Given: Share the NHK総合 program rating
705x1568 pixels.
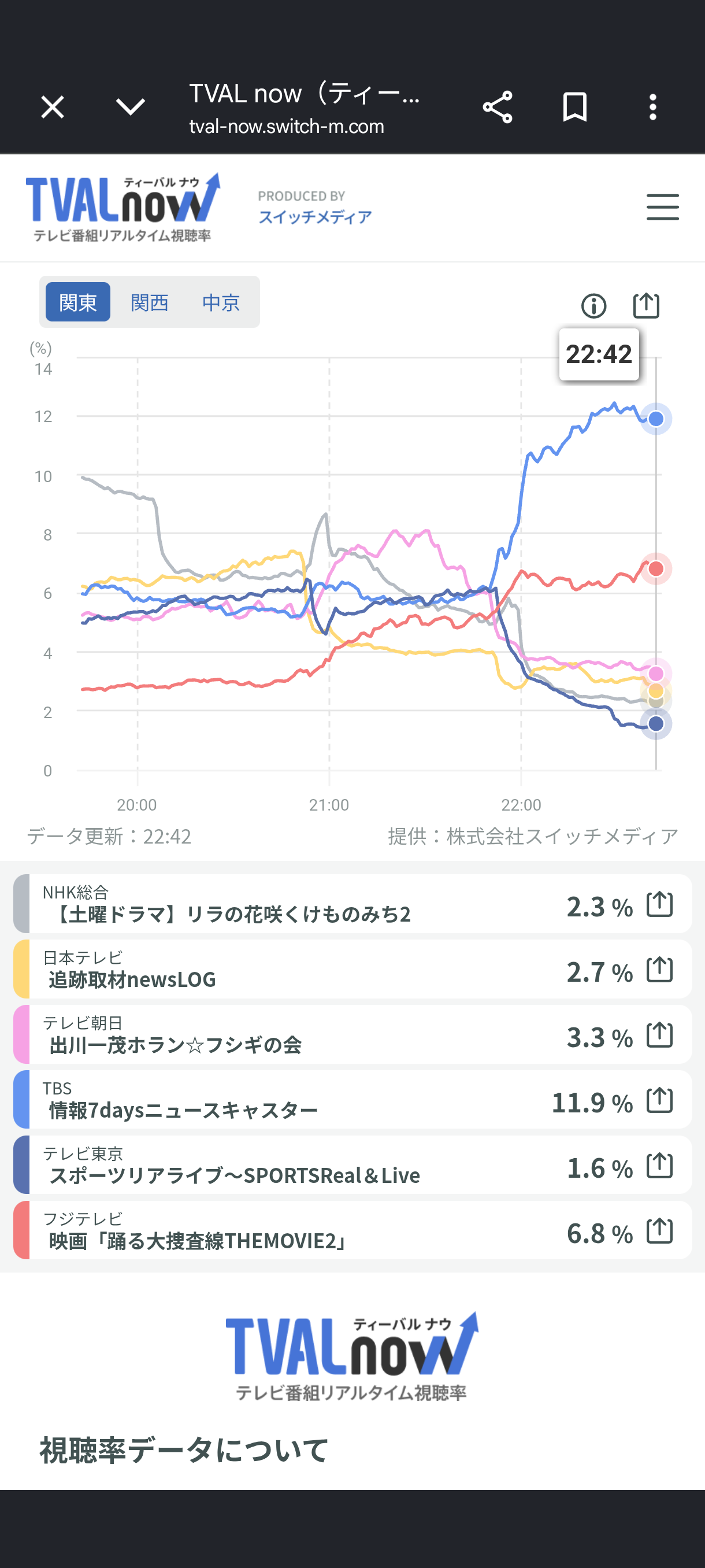Looking at the screenshot, I should click(659, 904).
